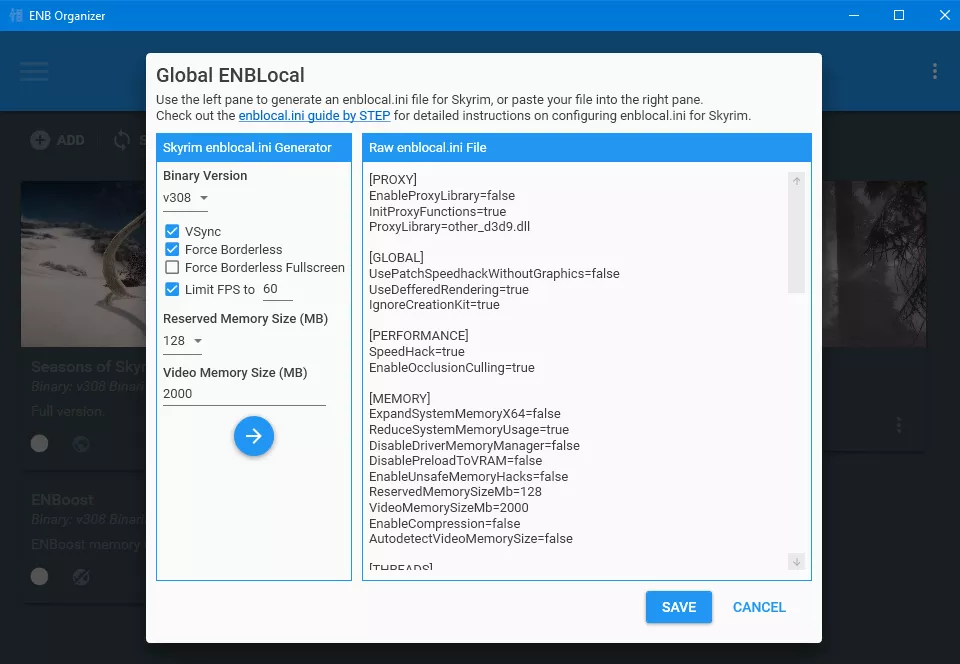The image size is (960, 664).
Task: Uncheck Force Borderless option
Action: click(x=172, y=249)
